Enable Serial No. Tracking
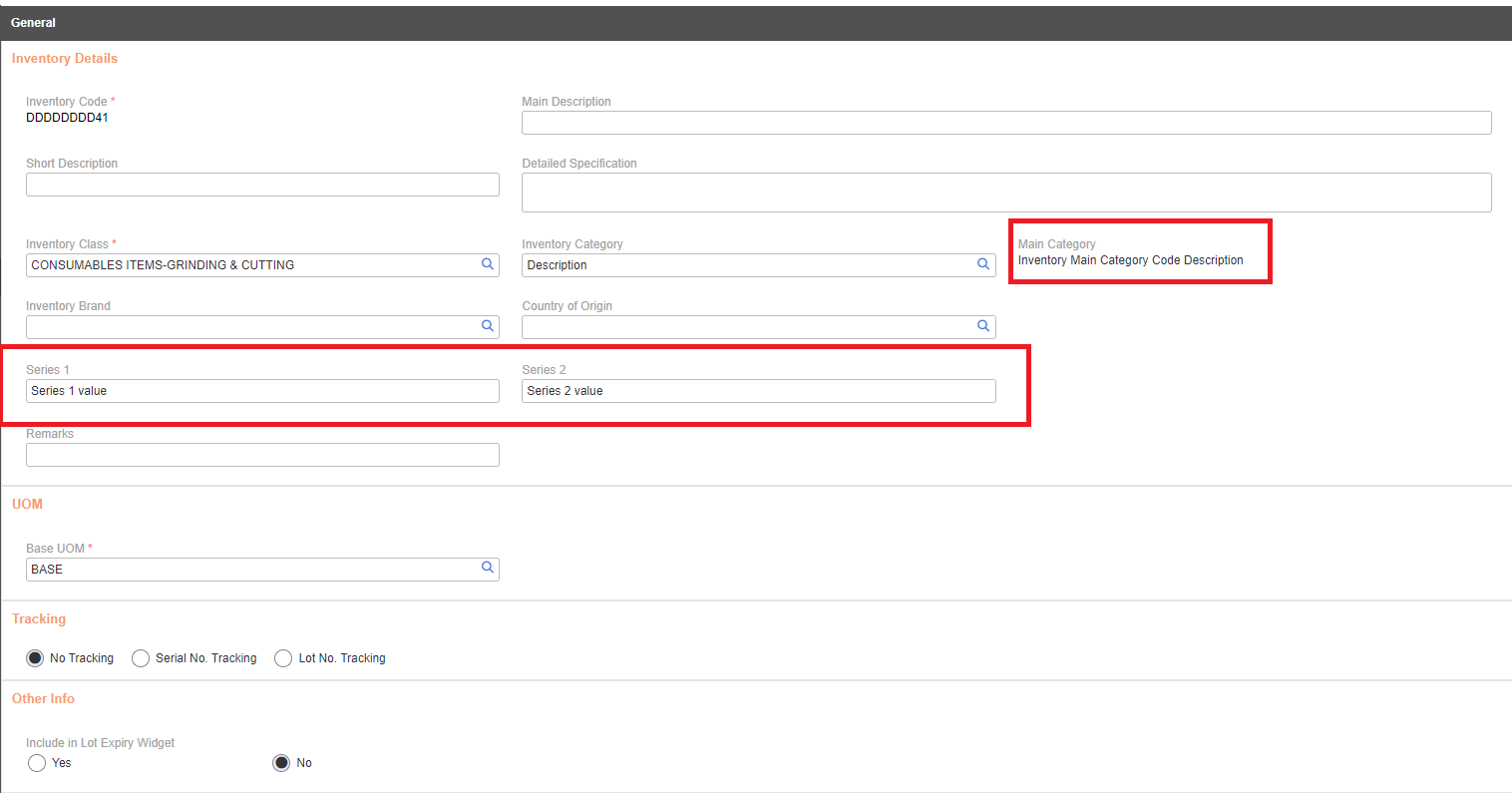This screenshot has width=1512, height=793. (x=140, y=658)
